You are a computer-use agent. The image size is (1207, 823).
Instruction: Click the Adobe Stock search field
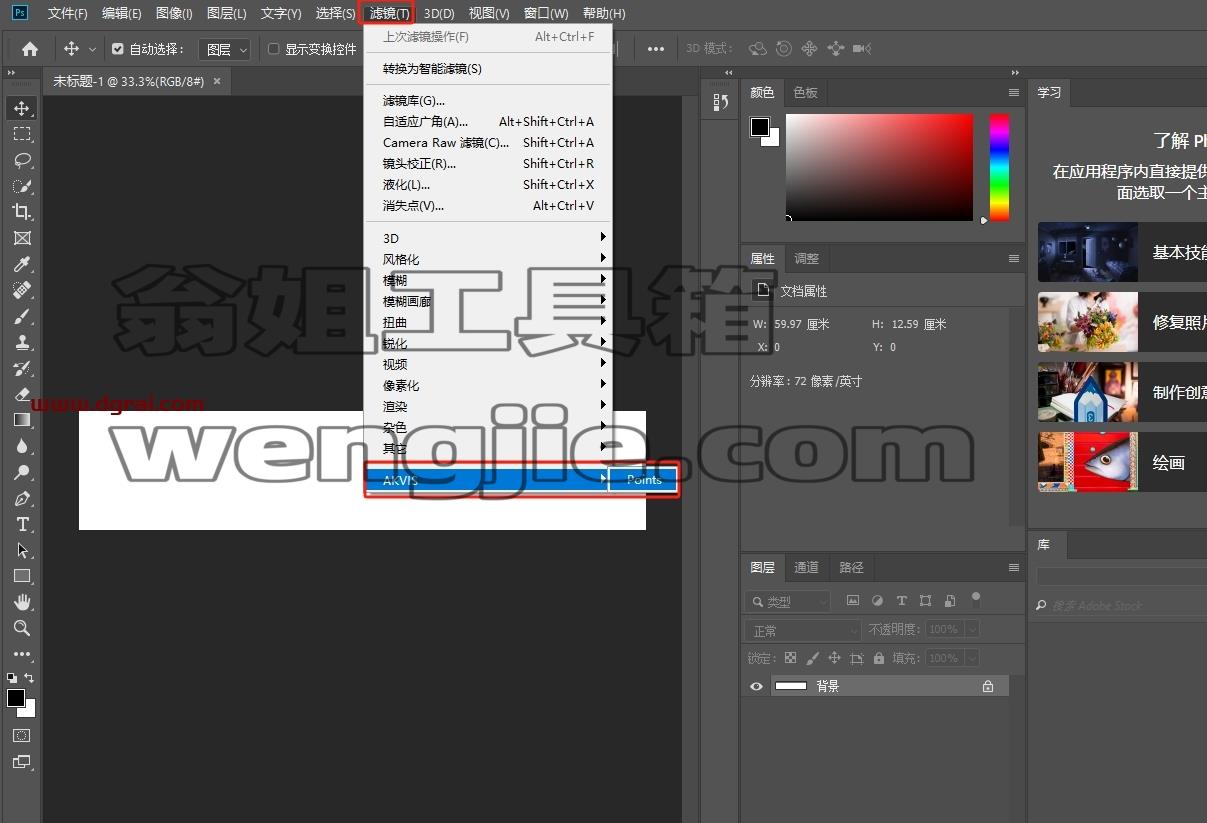coord(1121,605)
